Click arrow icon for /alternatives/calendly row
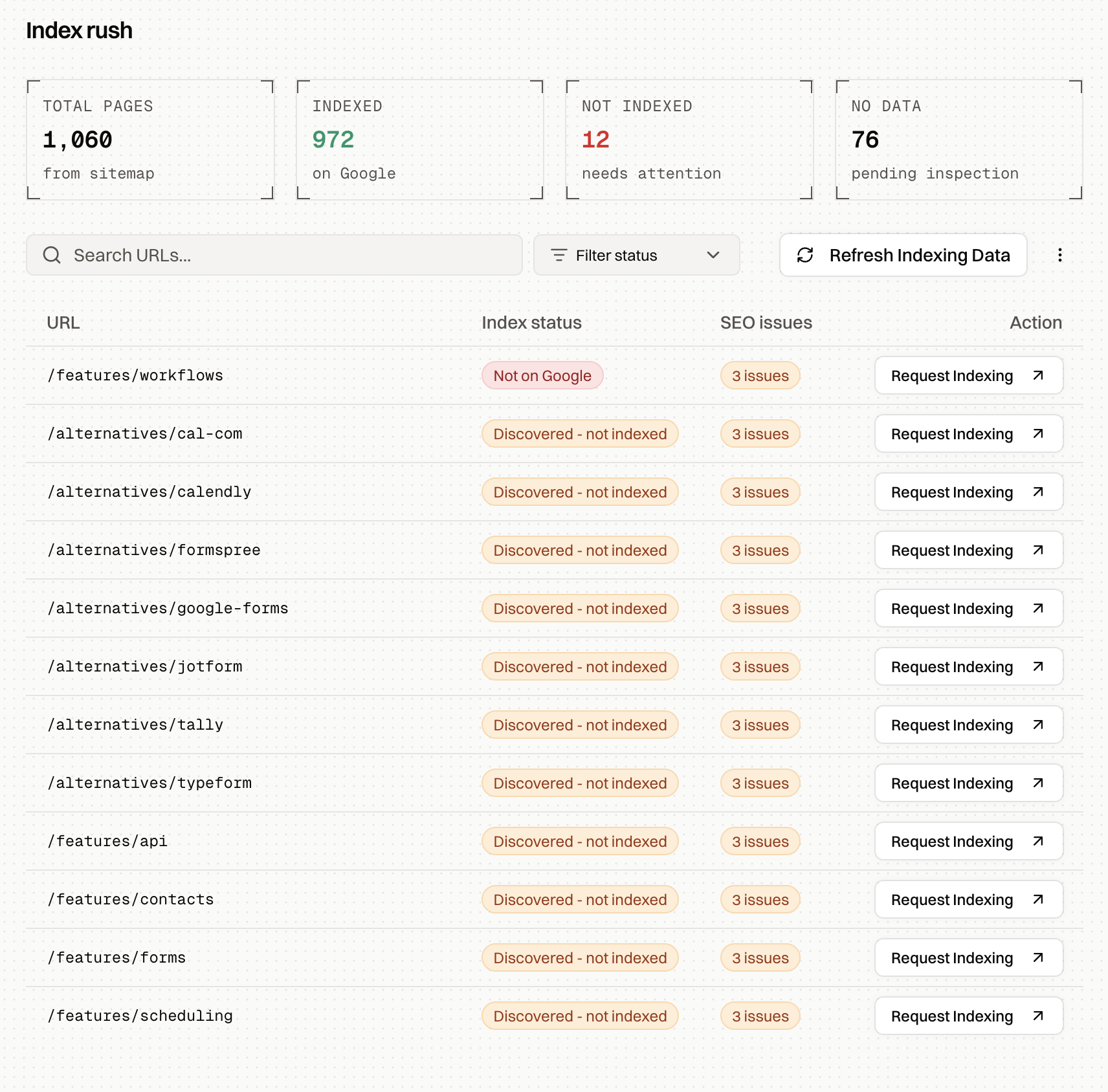Screen dimensions: 1108x1092 click(x=1038, y=492)
